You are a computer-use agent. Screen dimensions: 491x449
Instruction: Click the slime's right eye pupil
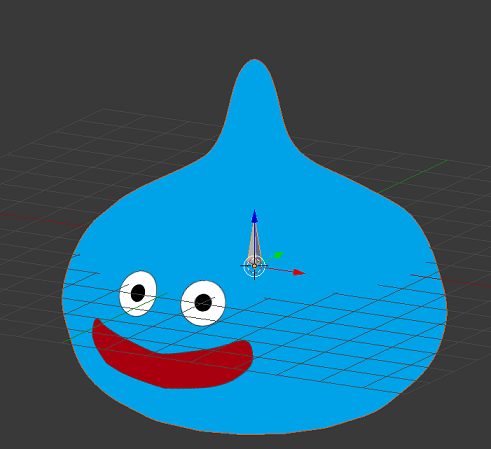(203, 302)
